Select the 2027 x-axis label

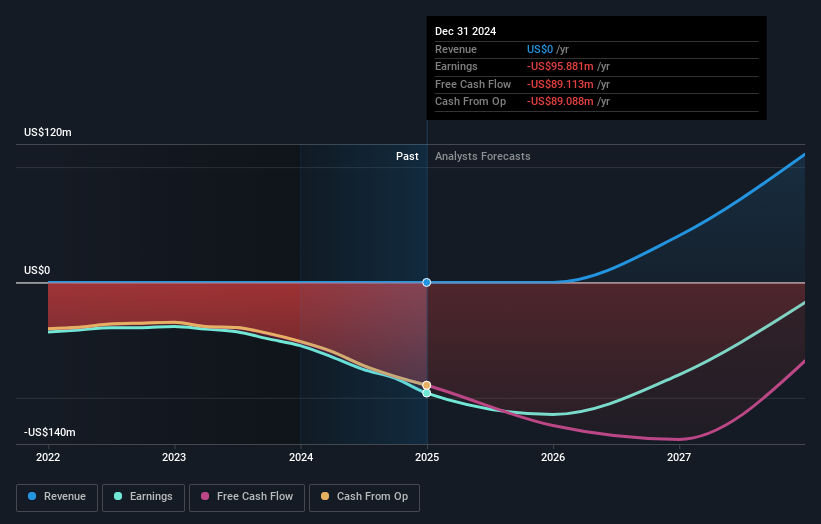[x=679, y=458]
